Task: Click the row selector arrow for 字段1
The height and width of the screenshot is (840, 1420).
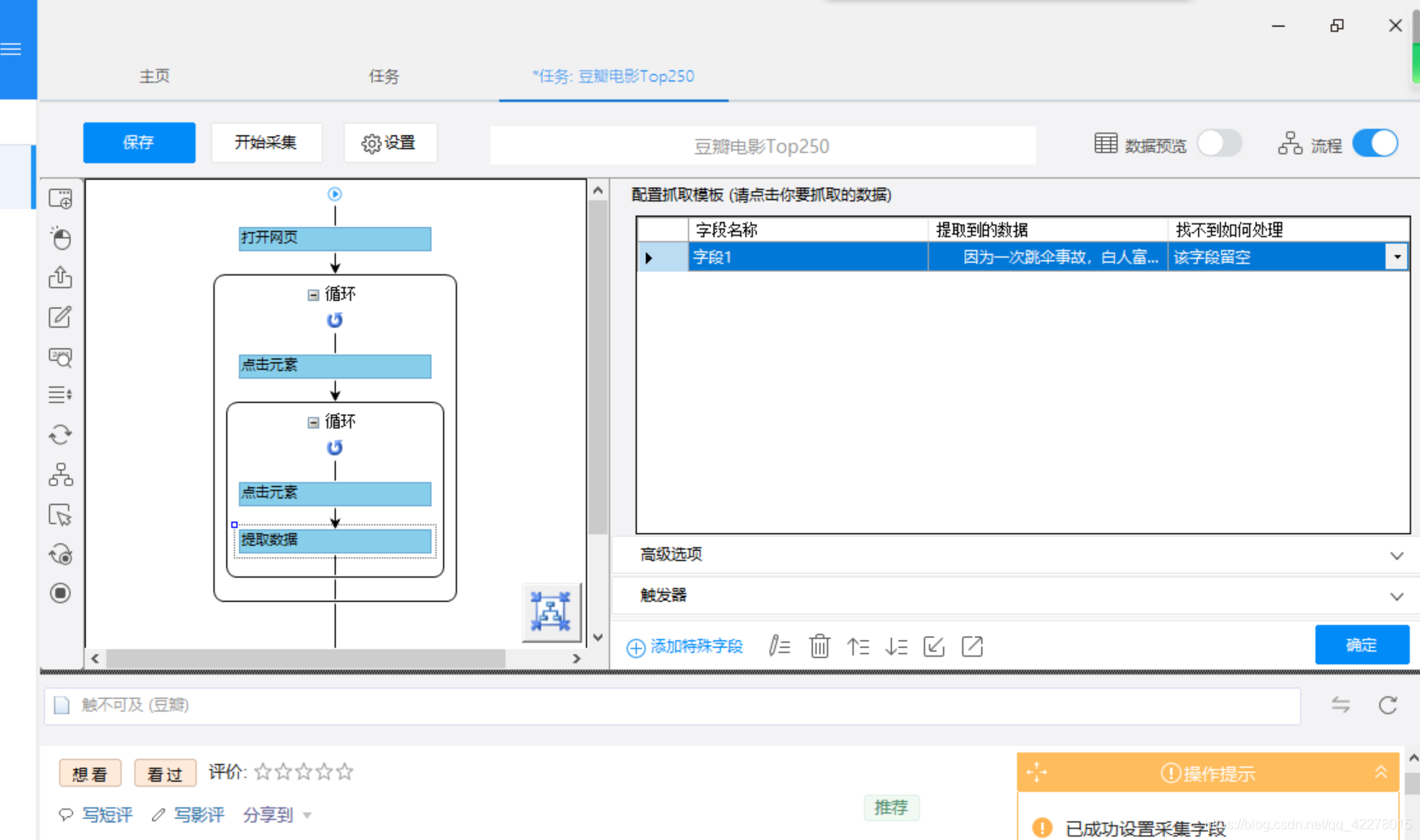Action: tap(650, 258)
